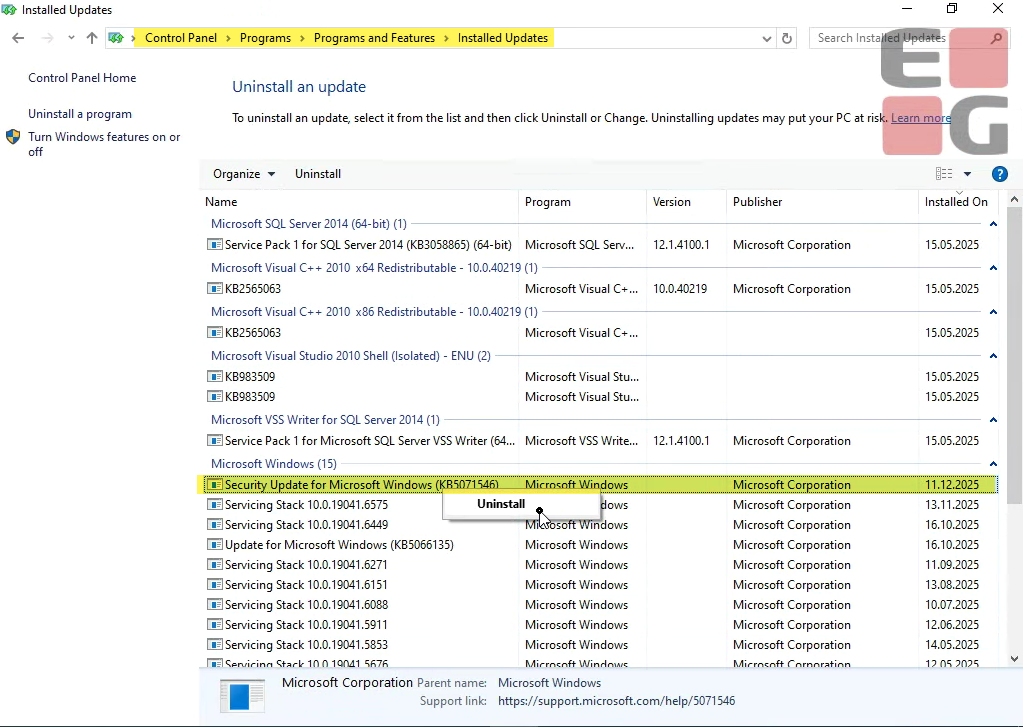Click the vertical scrollbar down arrow
This screenshot has width=1023, height=727.
coord(1014,659)
